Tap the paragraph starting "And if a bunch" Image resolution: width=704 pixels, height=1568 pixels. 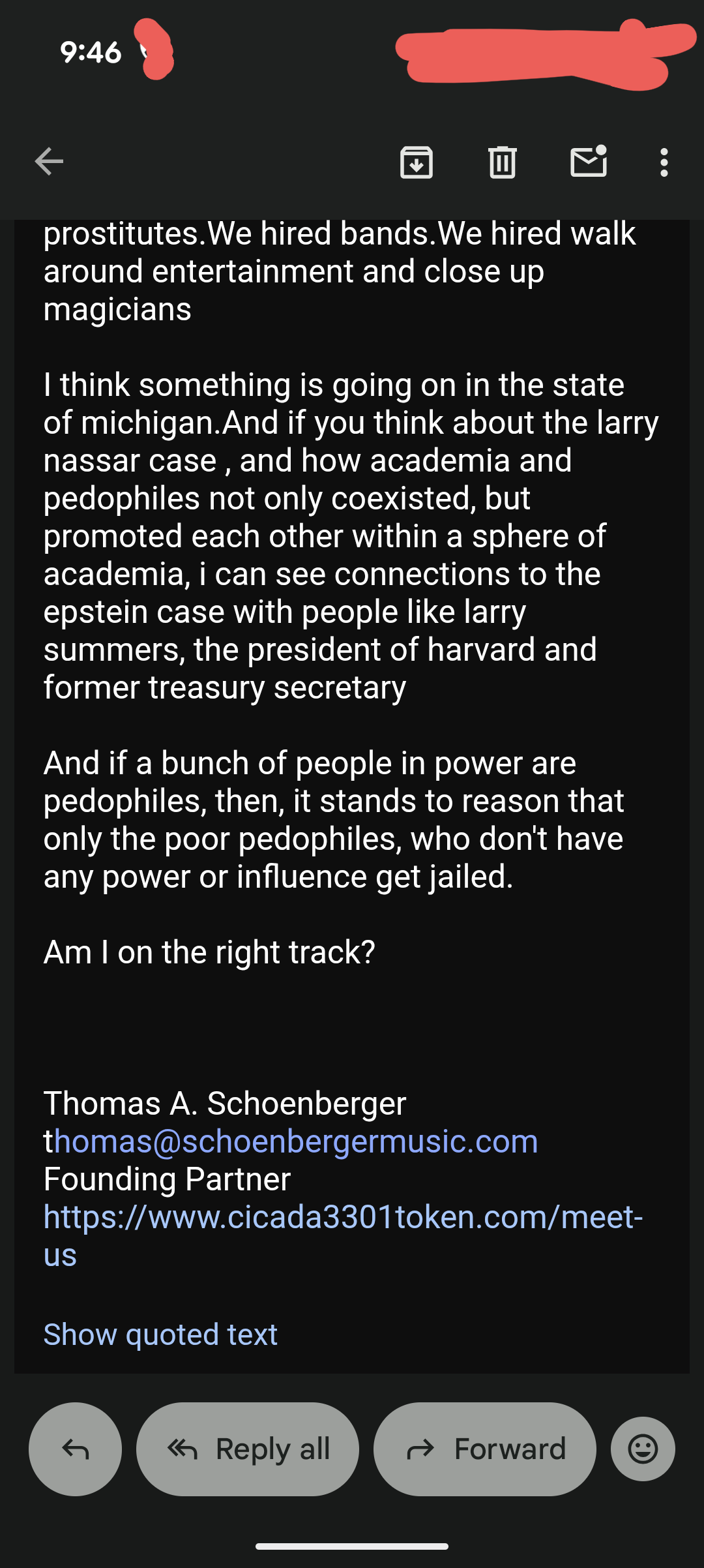(x=334, y=819)
